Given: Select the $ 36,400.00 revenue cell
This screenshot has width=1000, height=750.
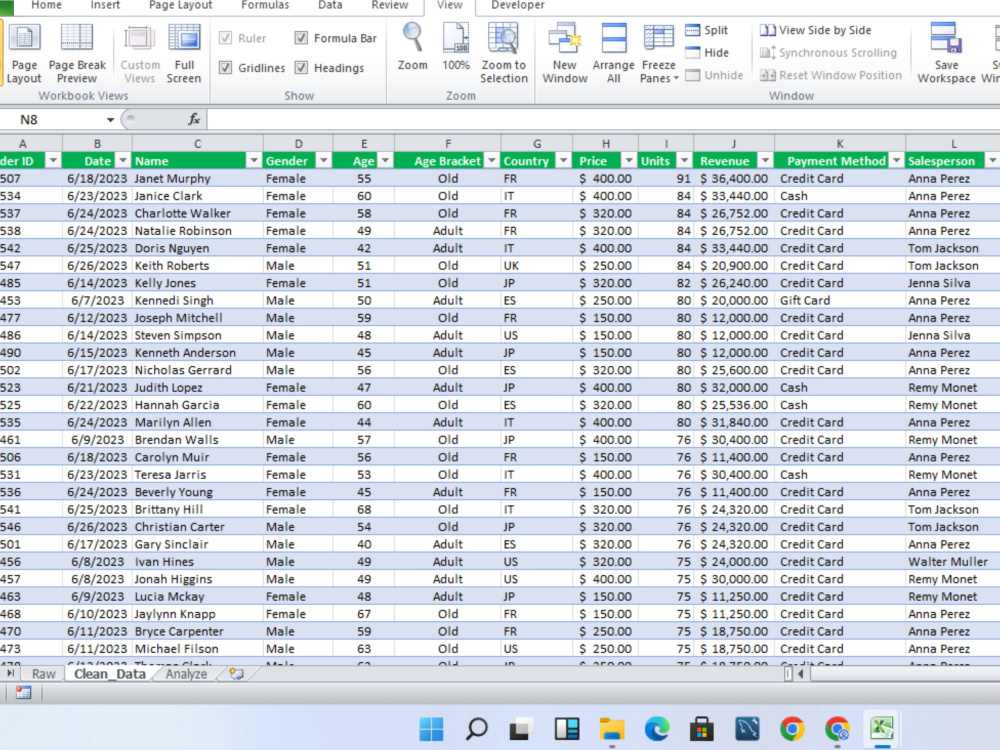Looking at the screenshot, I should pos(733,179).
